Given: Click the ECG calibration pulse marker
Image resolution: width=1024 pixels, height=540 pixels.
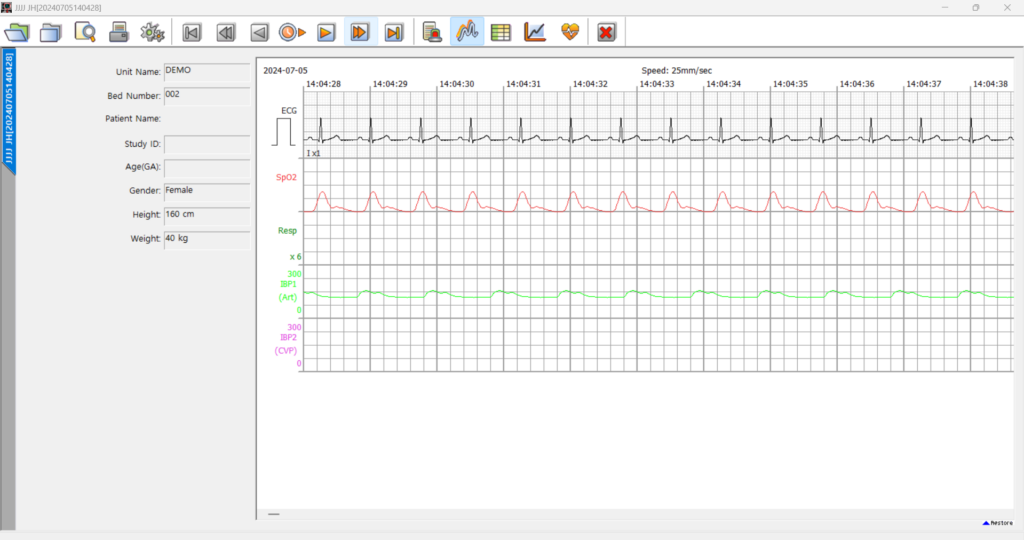Looking at the screenshot, I should [284, 132].
